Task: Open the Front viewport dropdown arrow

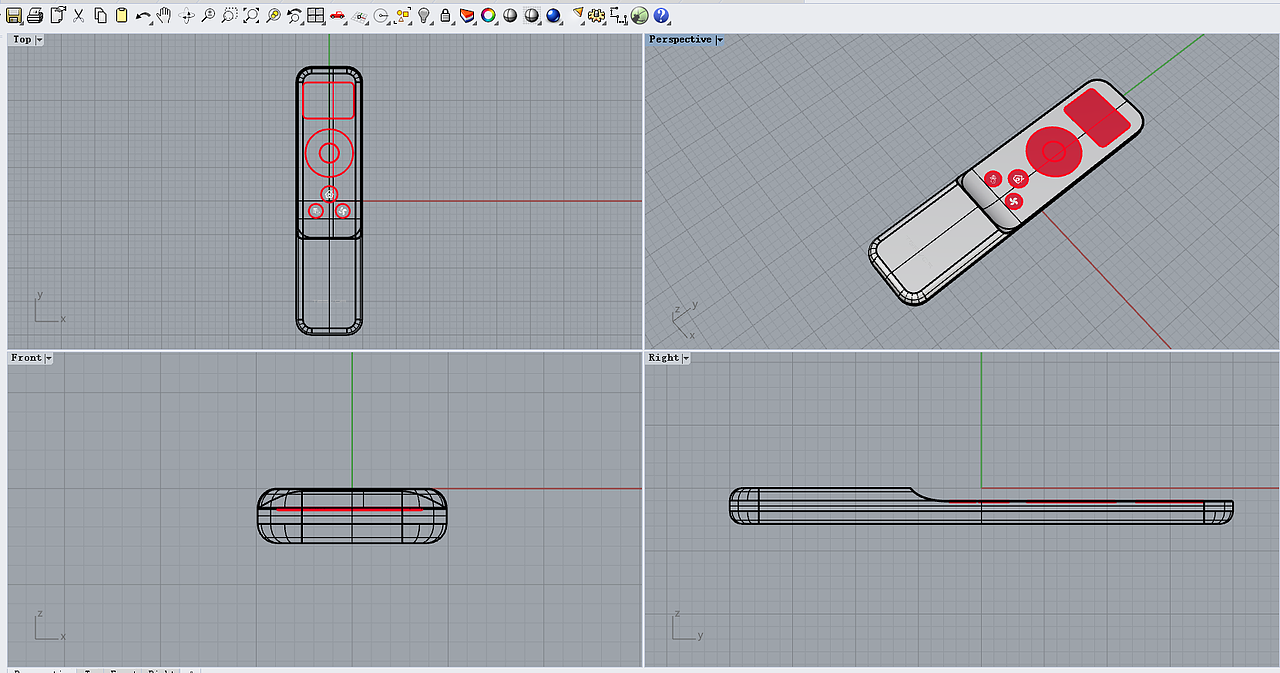Action: coord(48,358)
